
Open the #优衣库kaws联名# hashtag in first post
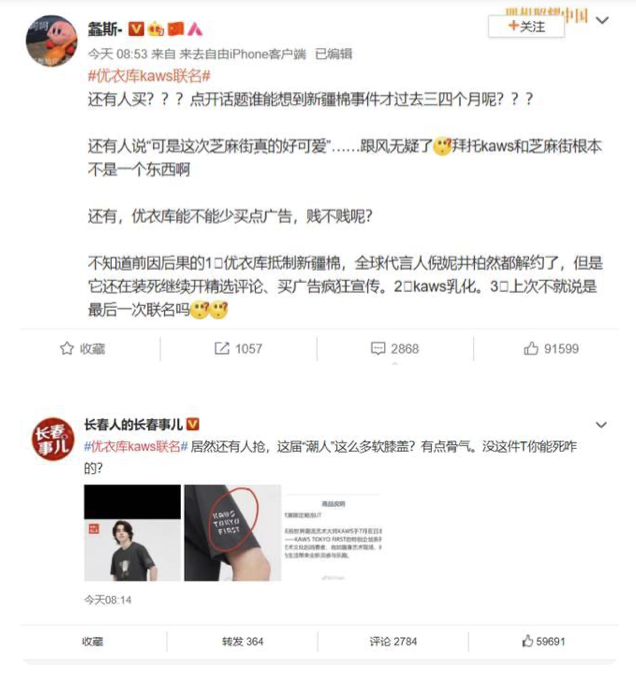point(149,76)
